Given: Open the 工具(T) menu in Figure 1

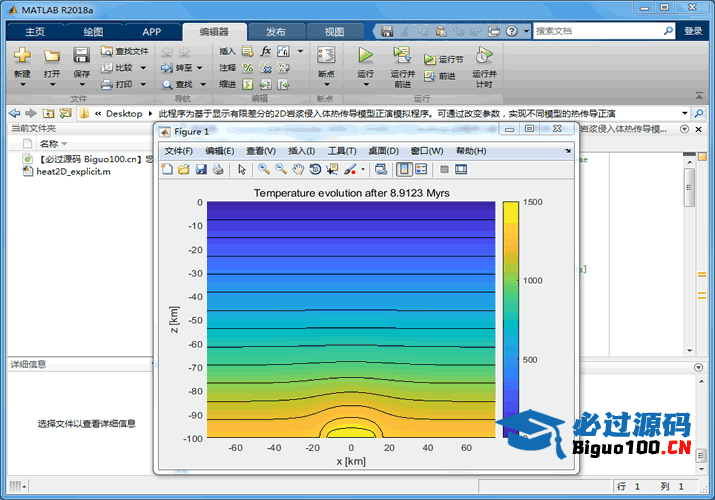Looking at the screenshot, I should tap(342, 151).
